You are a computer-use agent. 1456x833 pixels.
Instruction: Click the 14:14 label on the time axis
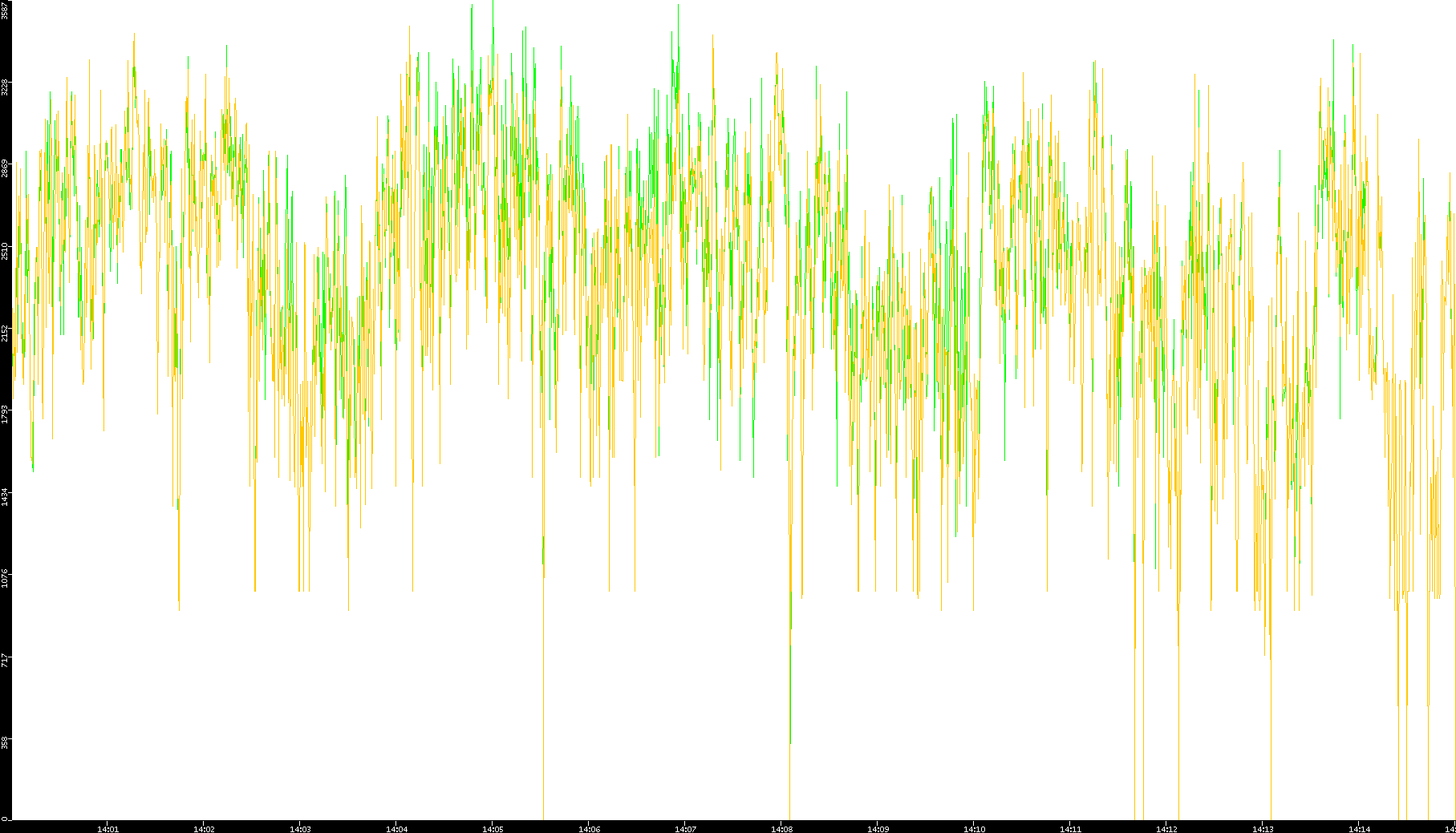[x=1359, y=829]
